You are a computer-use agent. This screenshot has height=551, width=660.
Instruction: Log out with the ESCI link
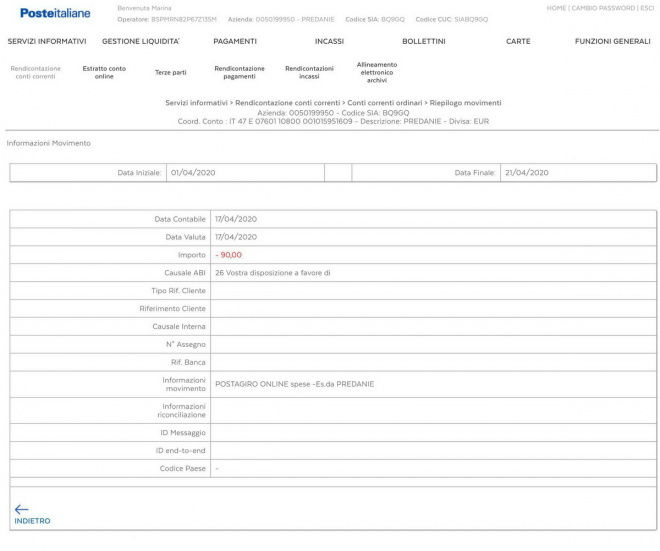pyautogui.click(x=646, y=8)
